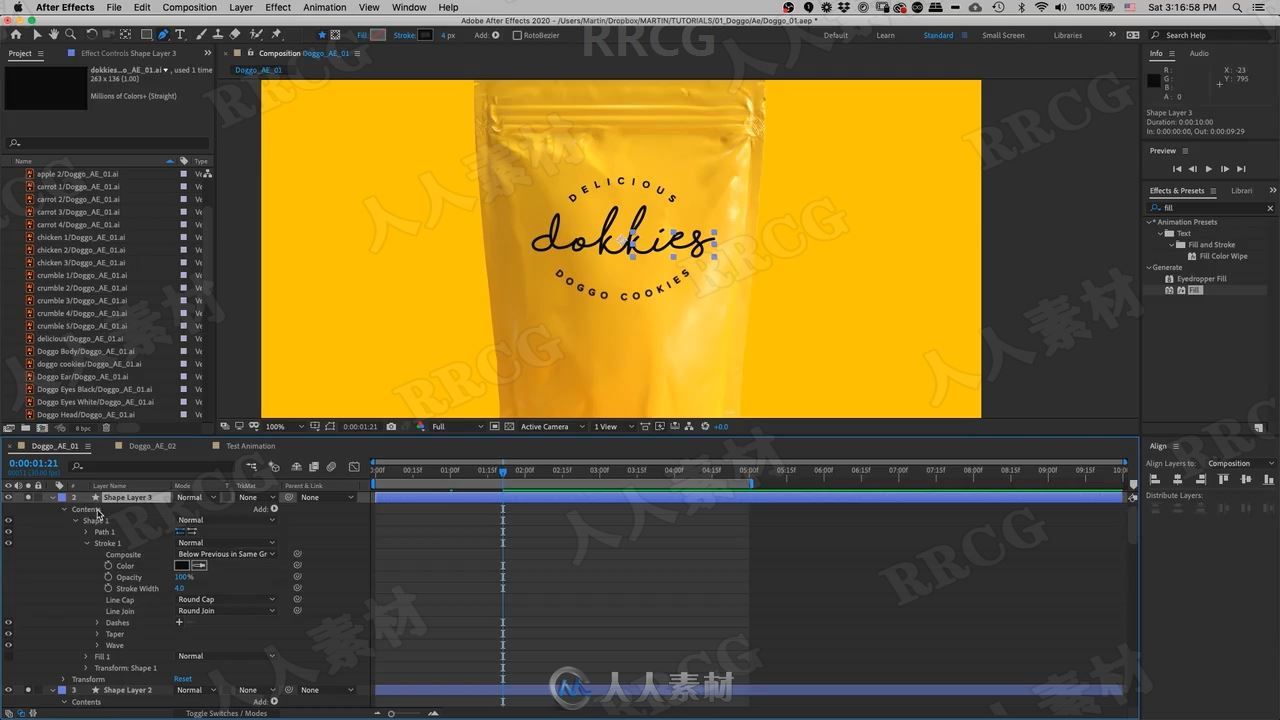
Task: Take a snapshot with camera icon
Action: (391, 427)
